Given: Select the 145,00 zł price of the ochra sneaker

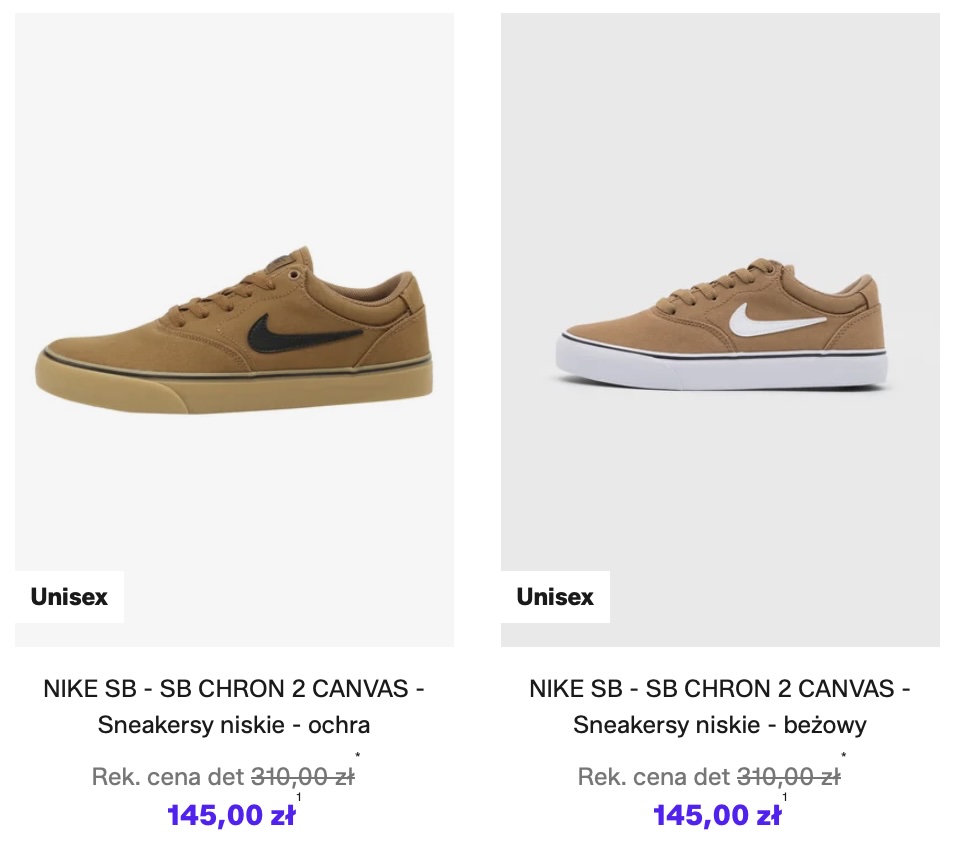Looking at the screenshot, I should (231, 816).
